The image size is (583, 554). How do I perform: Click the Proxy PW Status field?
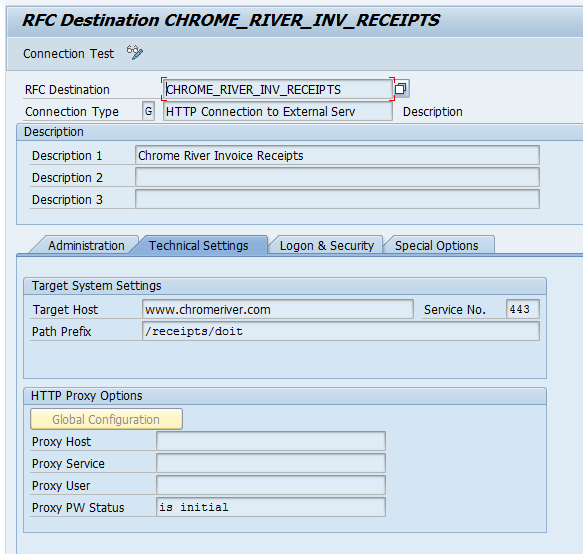pos(271,507)
